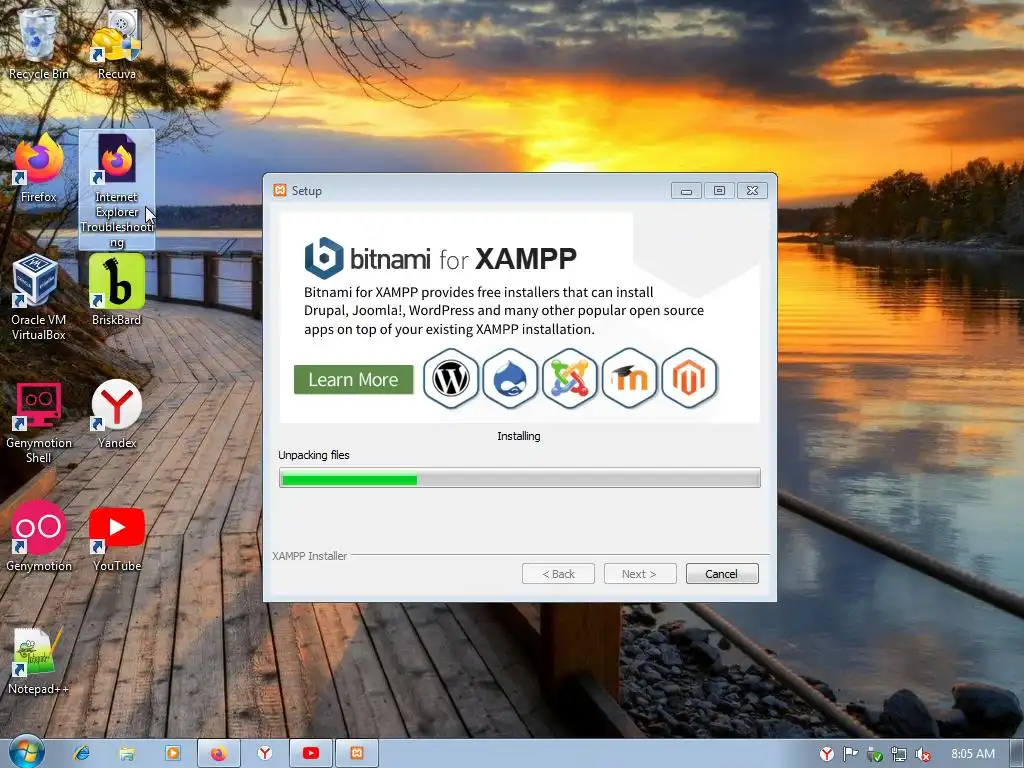Viewport: 1024px width, 768px height.
Task: Click the installation progress bar
Action: (519, 478)
